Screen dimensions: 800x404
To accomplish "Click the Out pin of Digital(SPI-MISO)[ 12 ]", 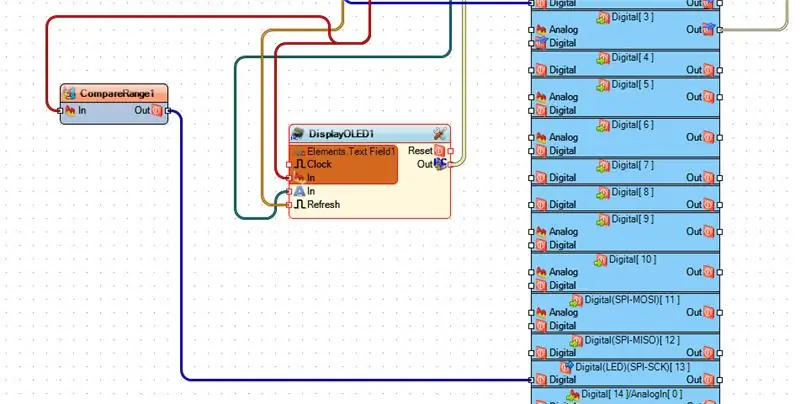I will coord(719,352).
